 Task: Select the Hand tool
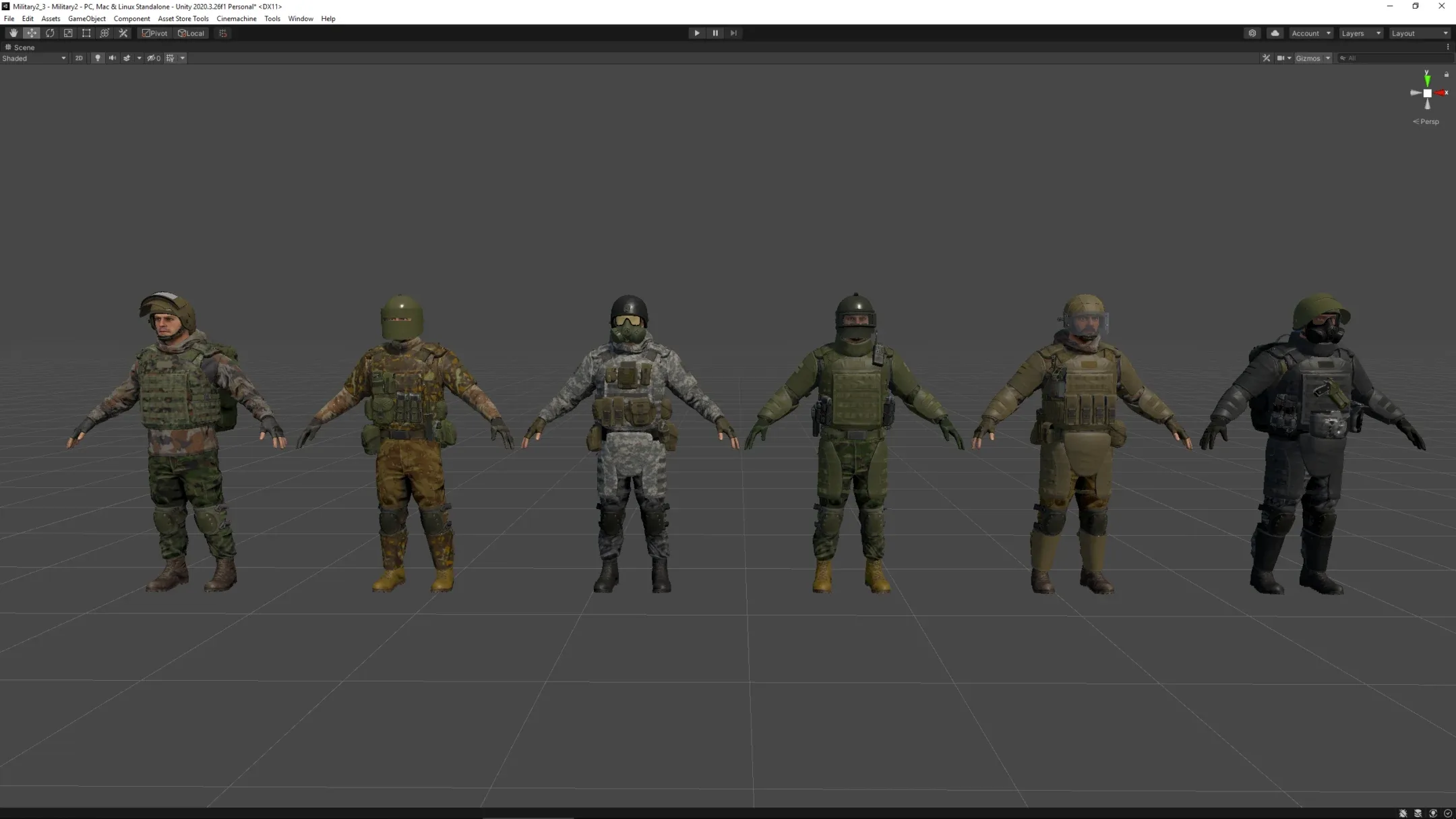click(13, 33)
